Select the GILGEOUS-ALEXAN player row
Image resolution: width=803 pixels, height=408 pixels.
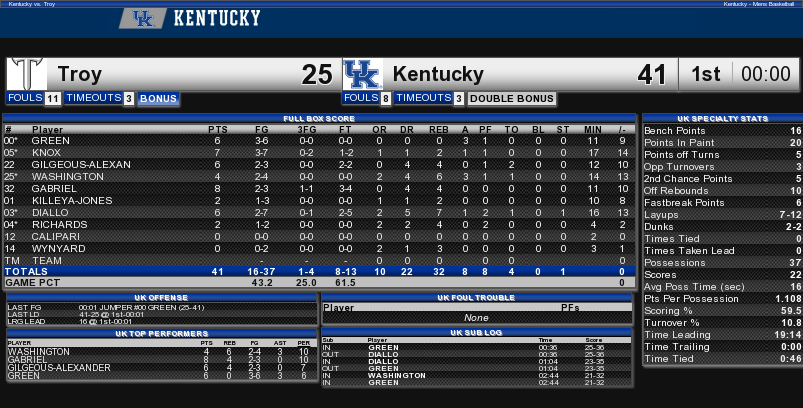[x=319, y=164]
